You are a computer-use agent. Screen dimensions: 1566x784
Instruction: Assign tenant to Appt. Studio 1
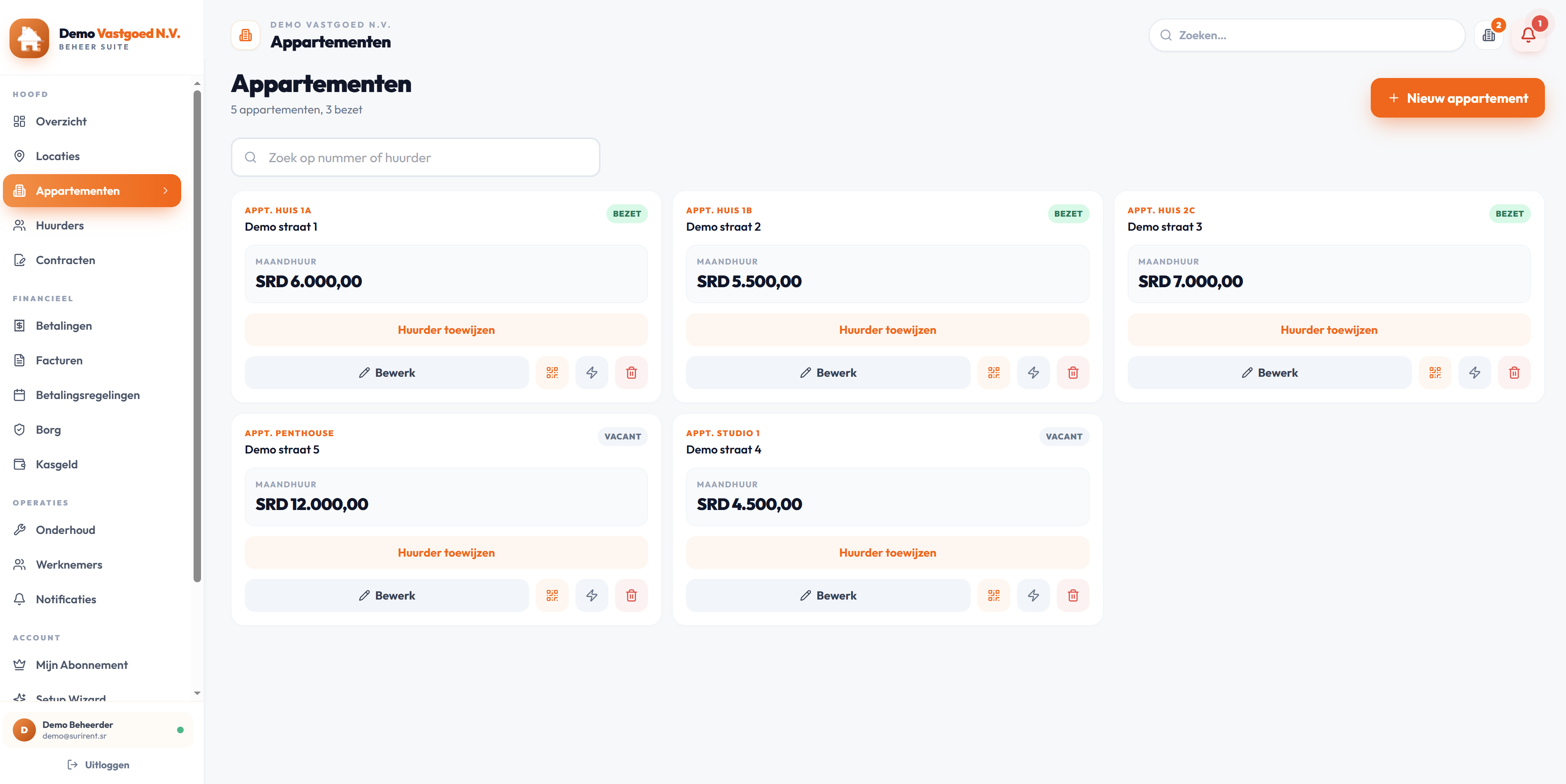pos(887,553)
